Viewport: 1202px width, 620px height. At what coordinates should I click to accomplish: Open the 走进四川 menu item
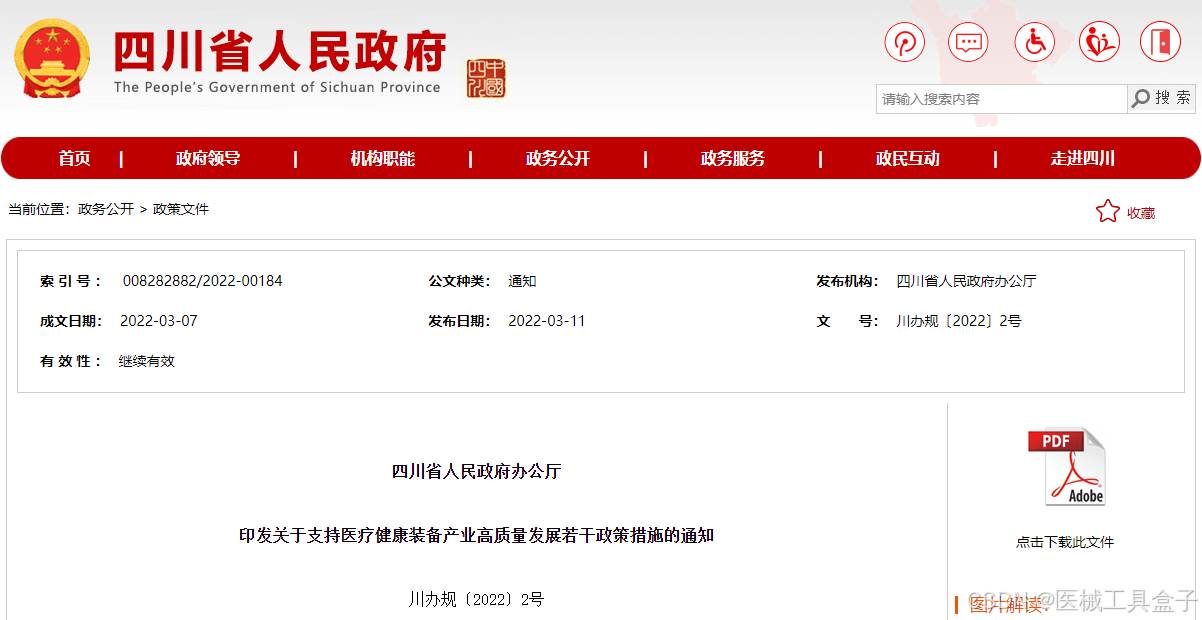coord(1083,158)
